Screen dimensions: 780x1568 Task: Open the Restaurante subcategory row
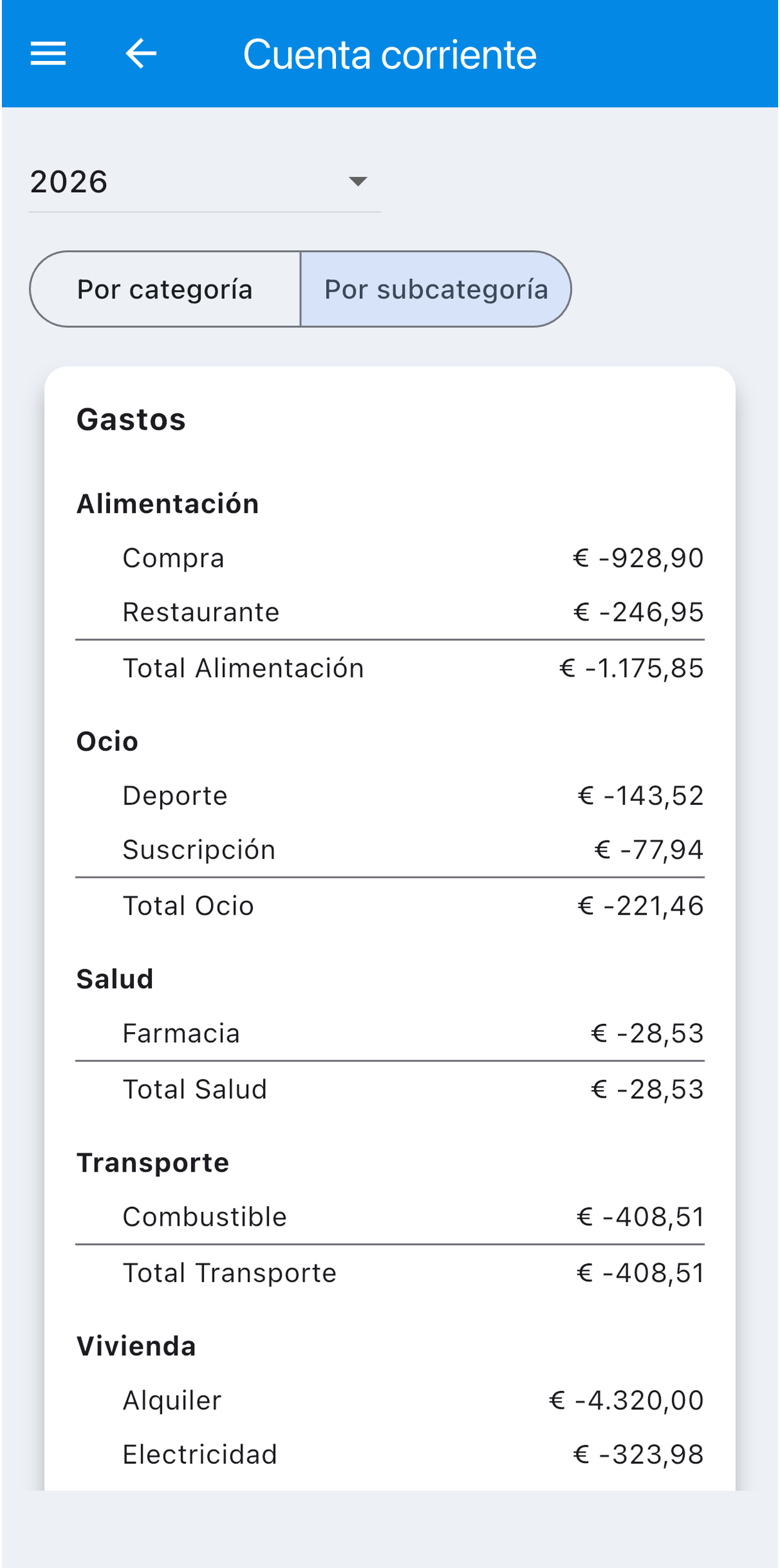(390, 612)
